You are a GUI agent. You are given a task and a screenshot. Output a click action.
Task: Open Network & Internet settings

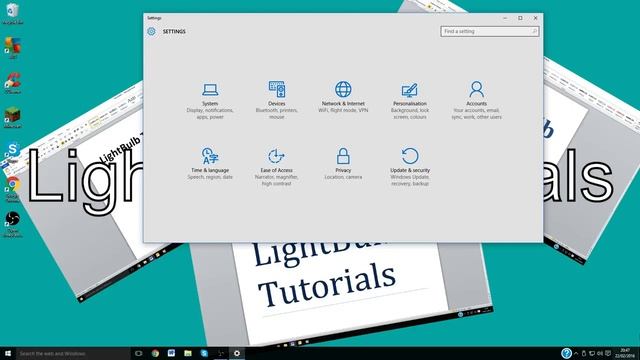pos(343,97)
